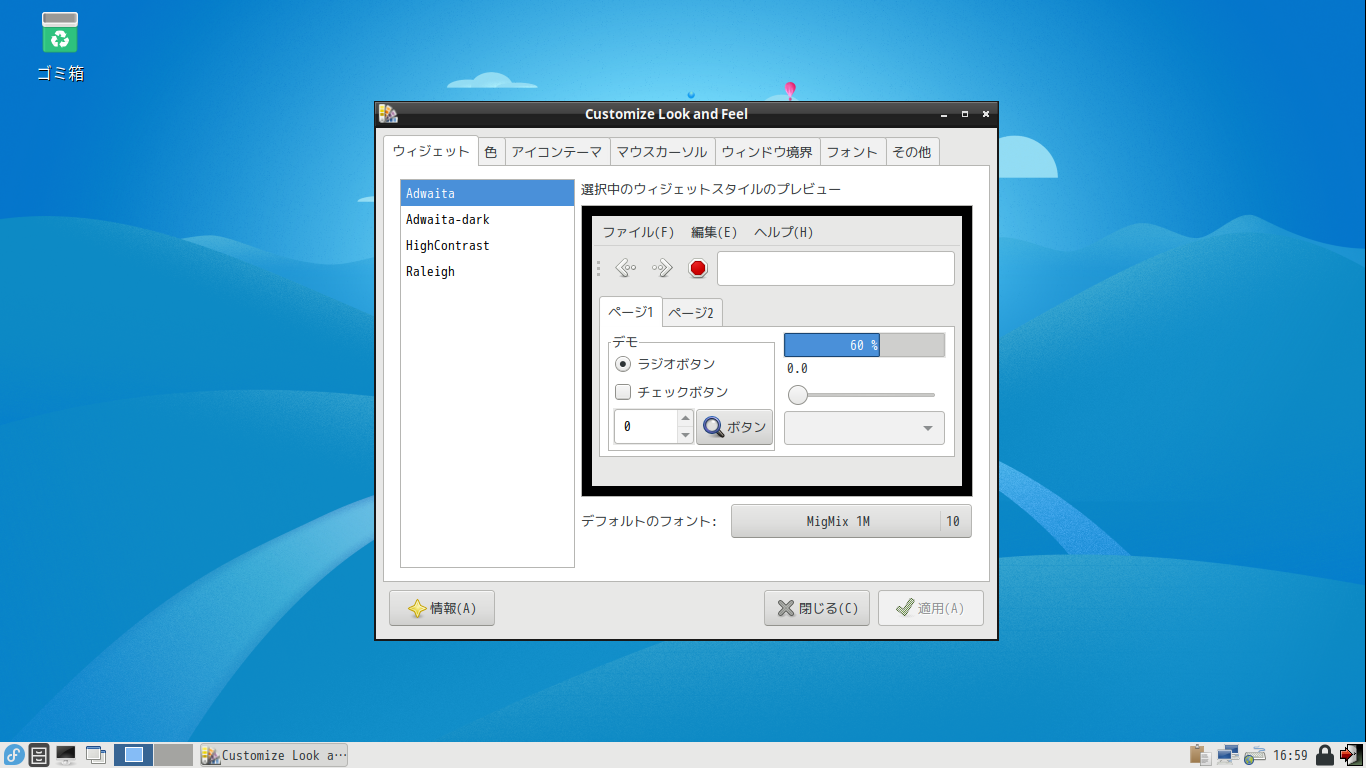Open the network connections tray icon
The image size is (1366, 768).
click(1228, 755)
